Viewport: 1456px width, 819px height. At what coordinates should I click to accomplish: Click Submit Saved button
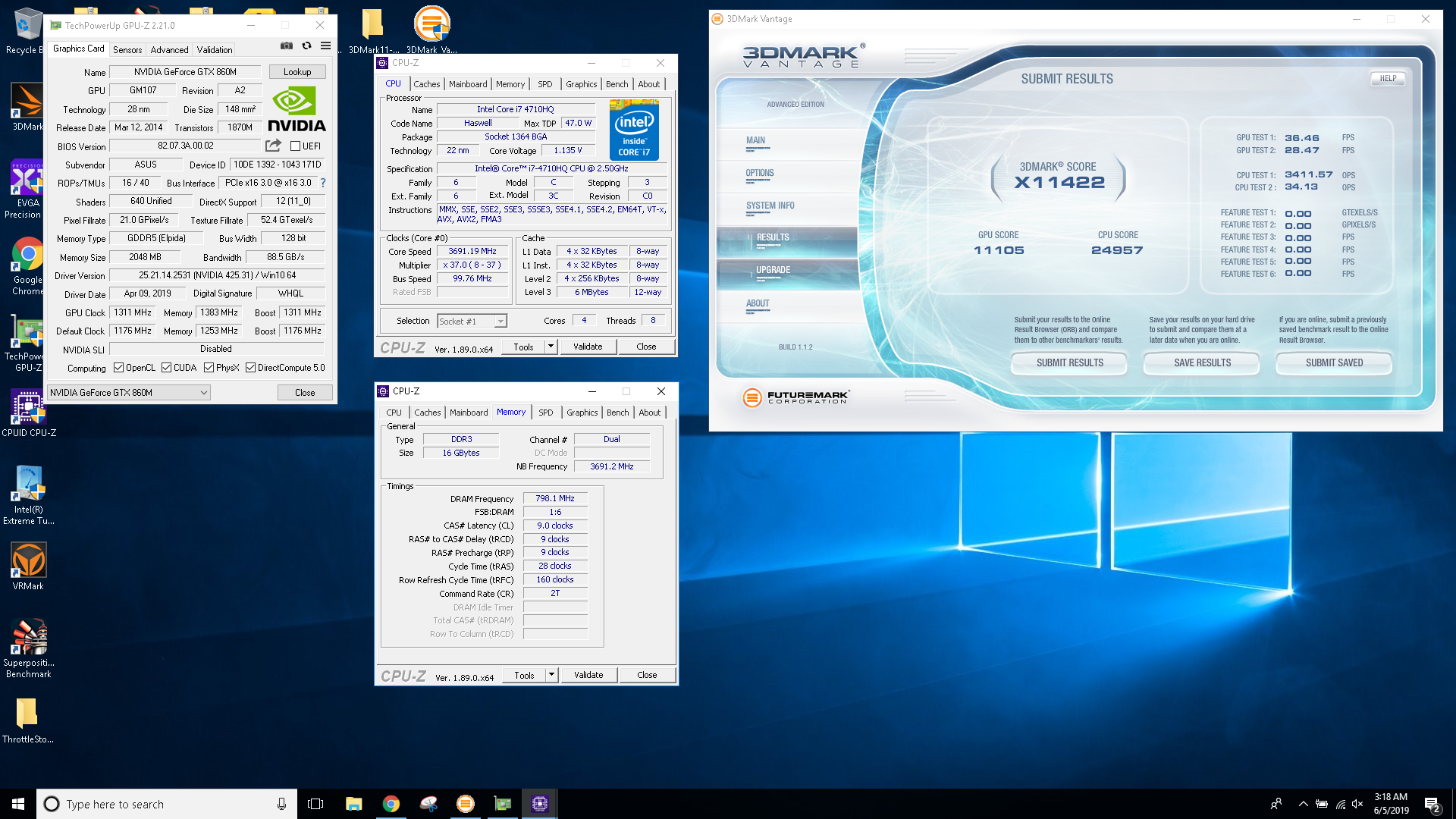coord(1334,363)
